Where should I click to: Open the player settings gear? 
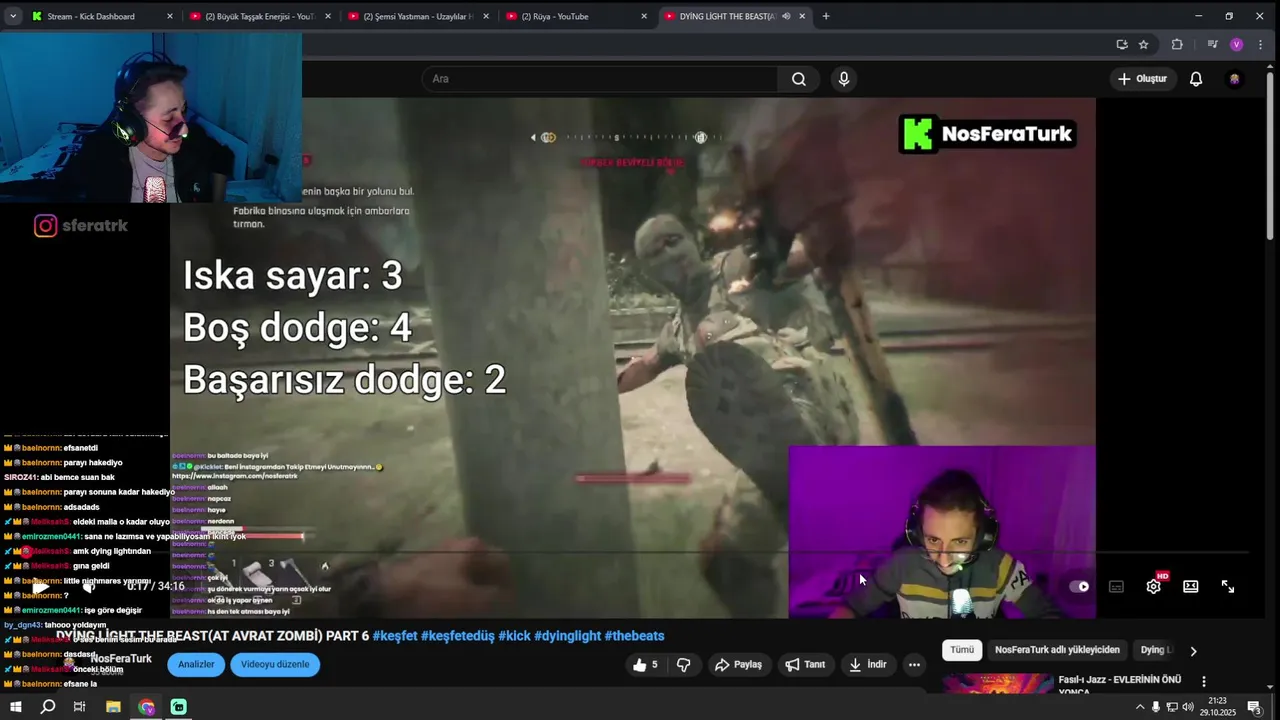pos(1153,587)
